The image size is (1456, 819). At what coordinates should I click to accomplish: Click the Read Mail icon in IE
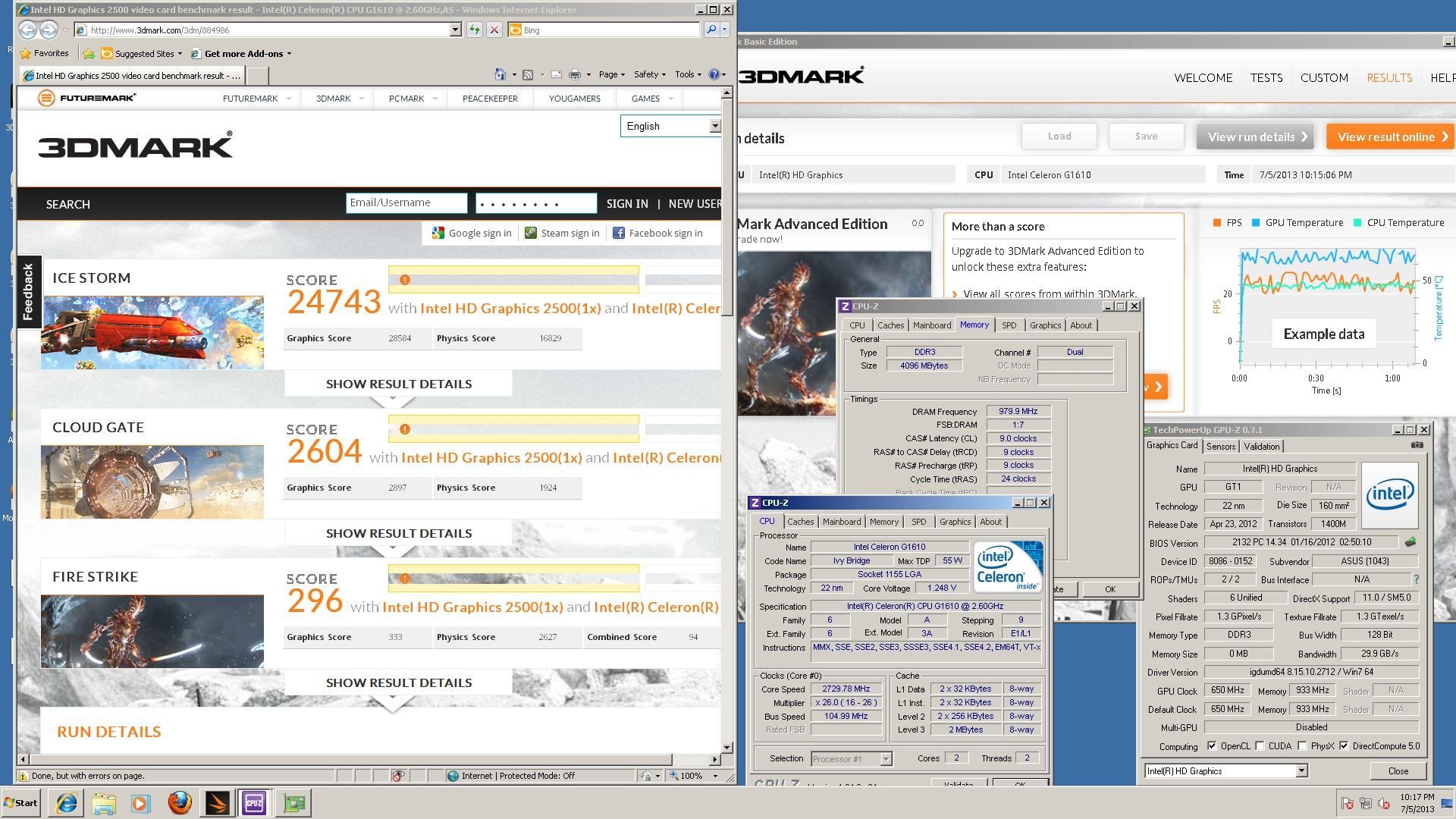(x=557, y=74)
